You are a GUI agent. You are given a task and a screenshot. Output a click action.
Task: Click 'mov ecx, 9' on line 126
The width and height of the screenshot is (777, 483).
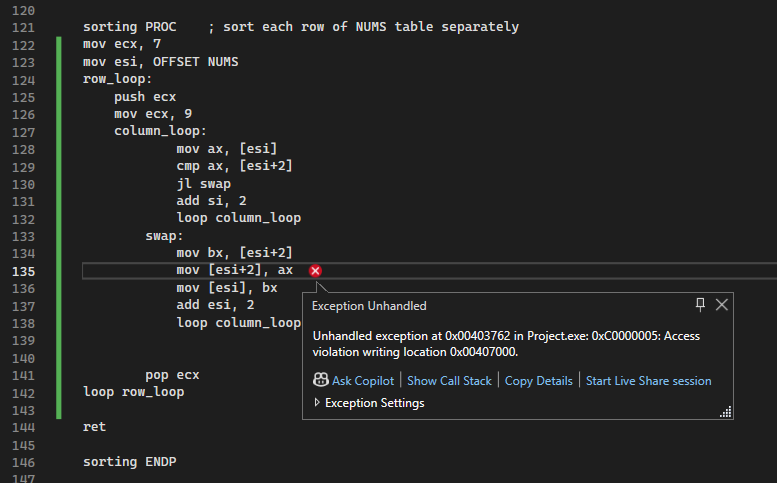pyautogui.click(x=153, y=114)
